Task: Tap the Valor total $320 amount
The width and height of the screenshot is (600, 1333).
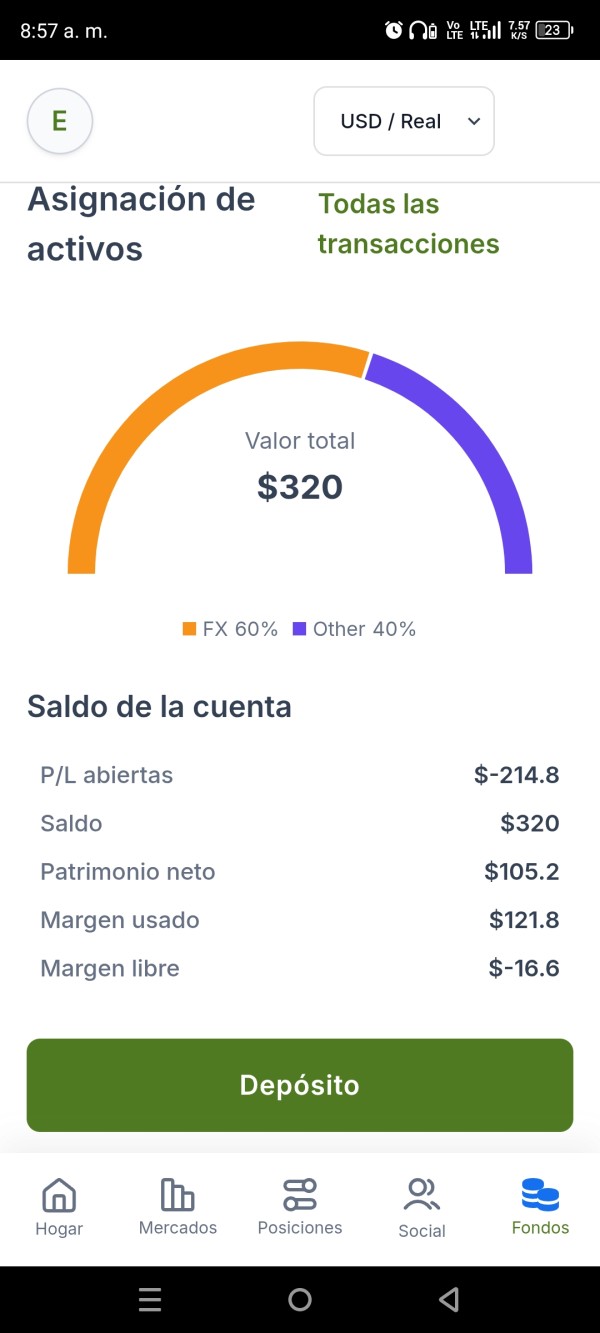Action: 300,487
